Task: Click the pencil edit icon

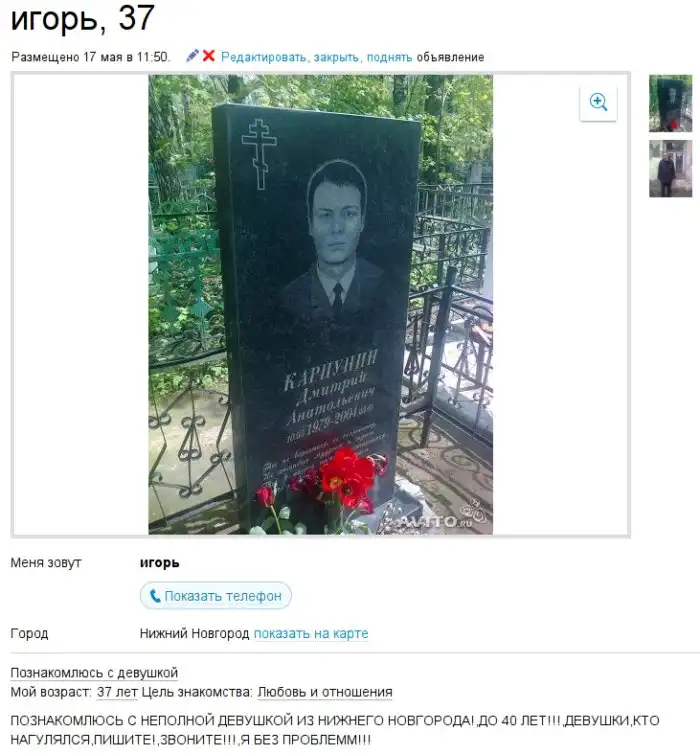Action: click(x=192, y=56)
